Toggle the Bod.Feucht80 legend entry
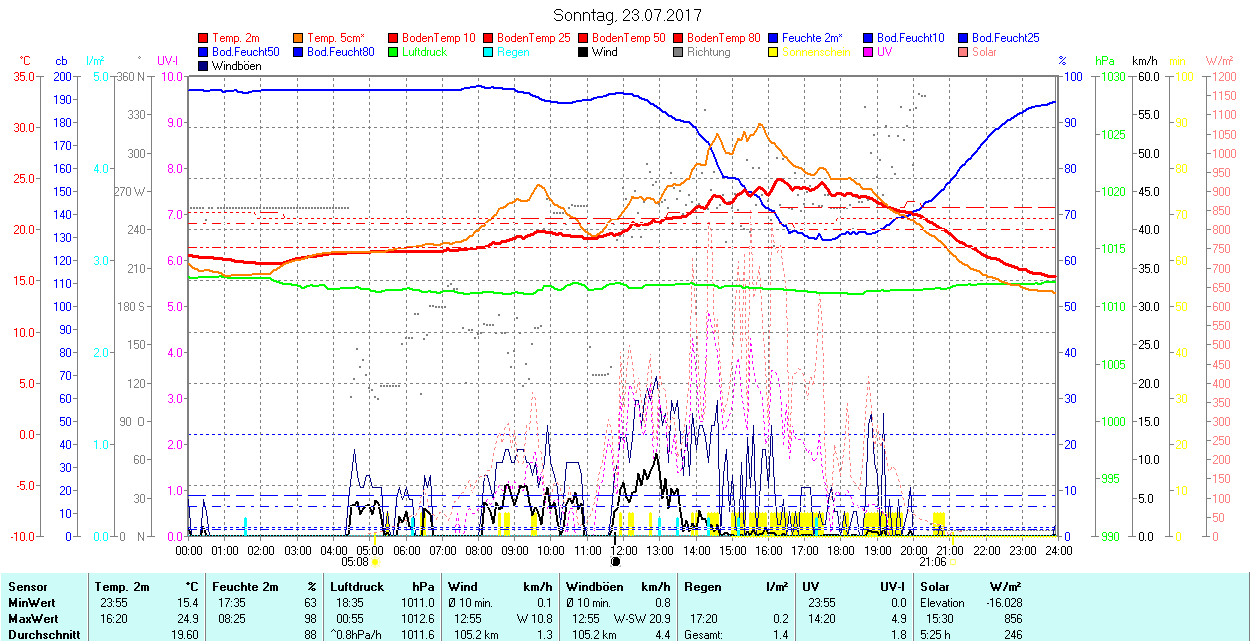 (x=340, y=52)
